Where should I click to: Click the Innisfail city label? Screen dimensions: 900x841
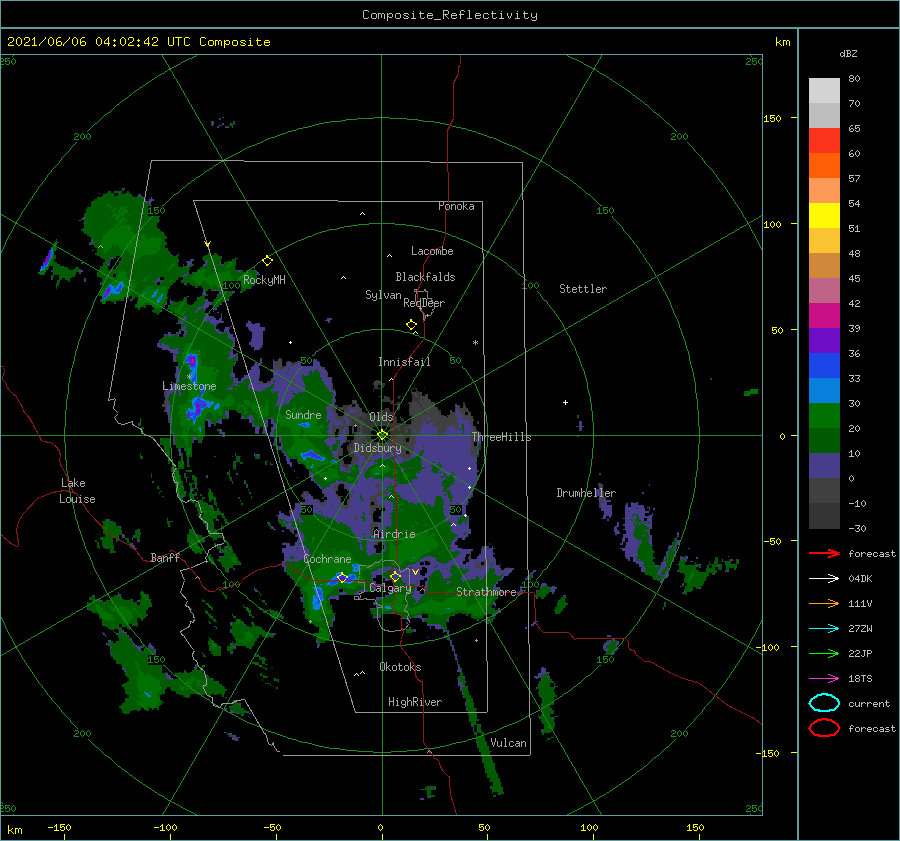click(404, 362)
